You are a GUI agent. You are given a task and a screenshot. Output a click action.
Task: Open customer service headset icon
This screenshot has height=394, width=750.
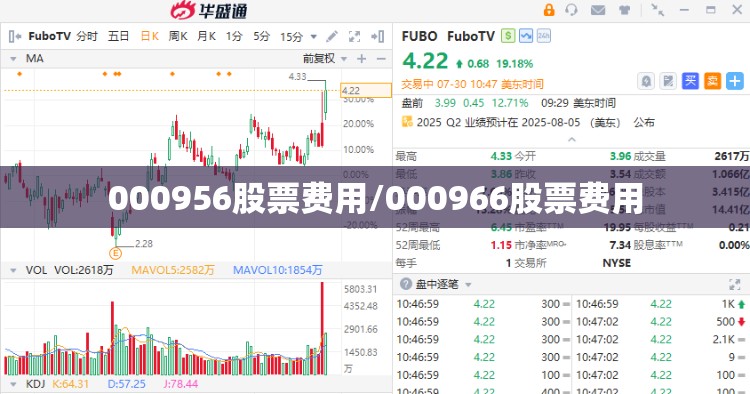(x=571, y=10)
